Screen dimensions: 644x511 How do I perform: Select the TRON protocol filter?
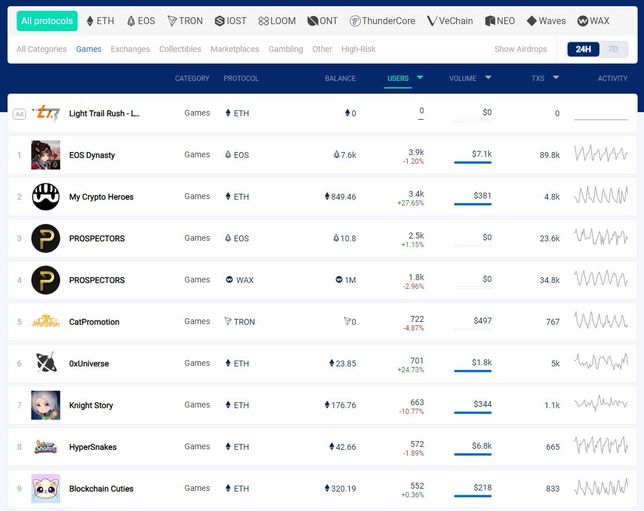click(185, 21)
